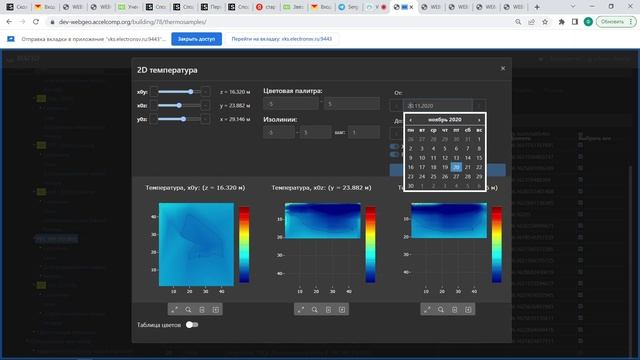Go back in browser history
The image size is (640, 360).
(9, 22)
